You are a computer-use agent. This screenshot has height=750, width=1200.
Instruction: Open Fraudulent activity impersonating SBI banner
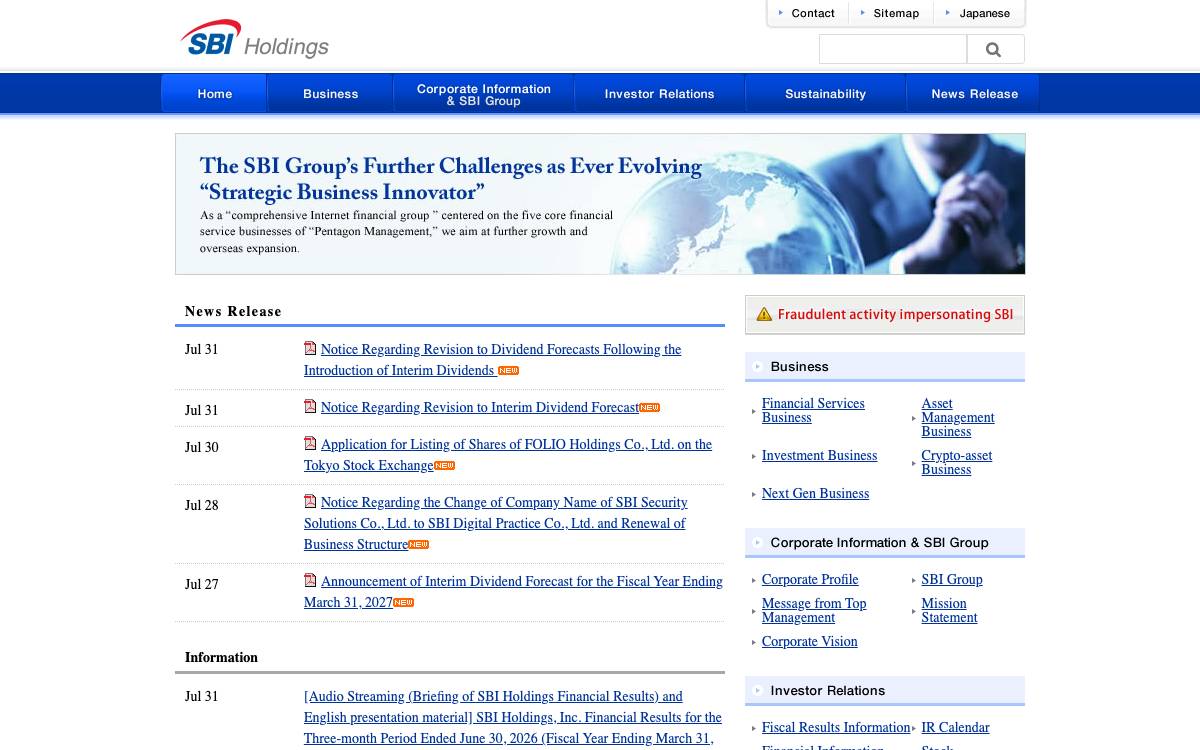click(x=885, y=314)
